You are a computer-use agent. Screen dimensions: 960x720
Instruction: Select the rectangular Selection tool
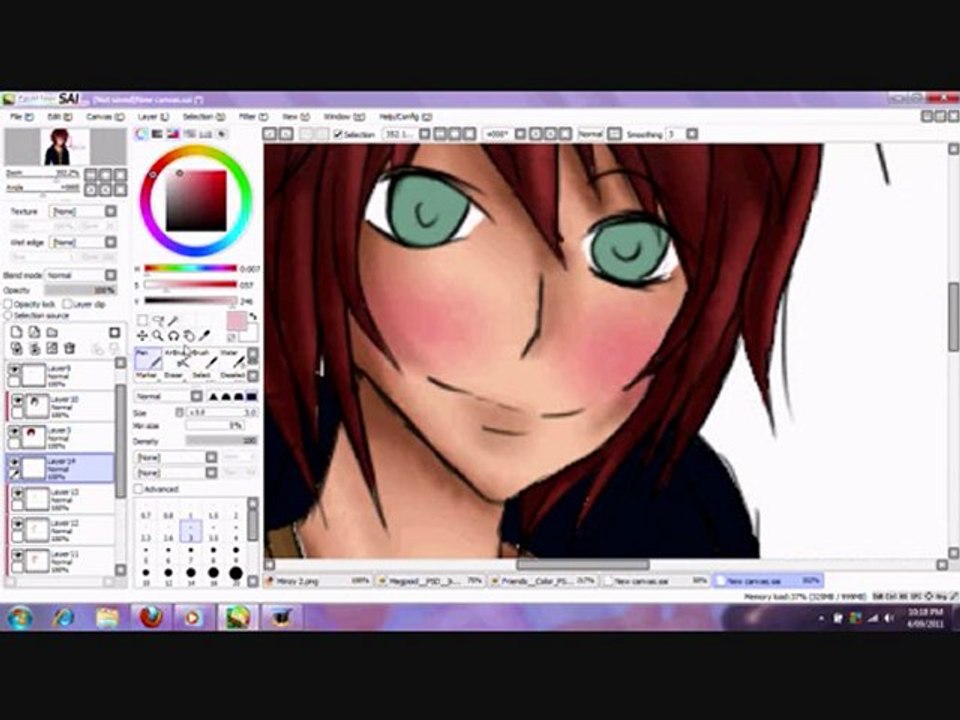coord(142,320)
